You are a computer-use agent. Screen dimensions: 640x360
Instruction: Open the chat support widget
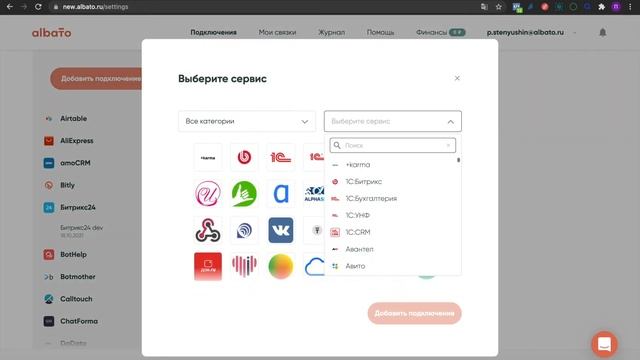tap(604, 344)
